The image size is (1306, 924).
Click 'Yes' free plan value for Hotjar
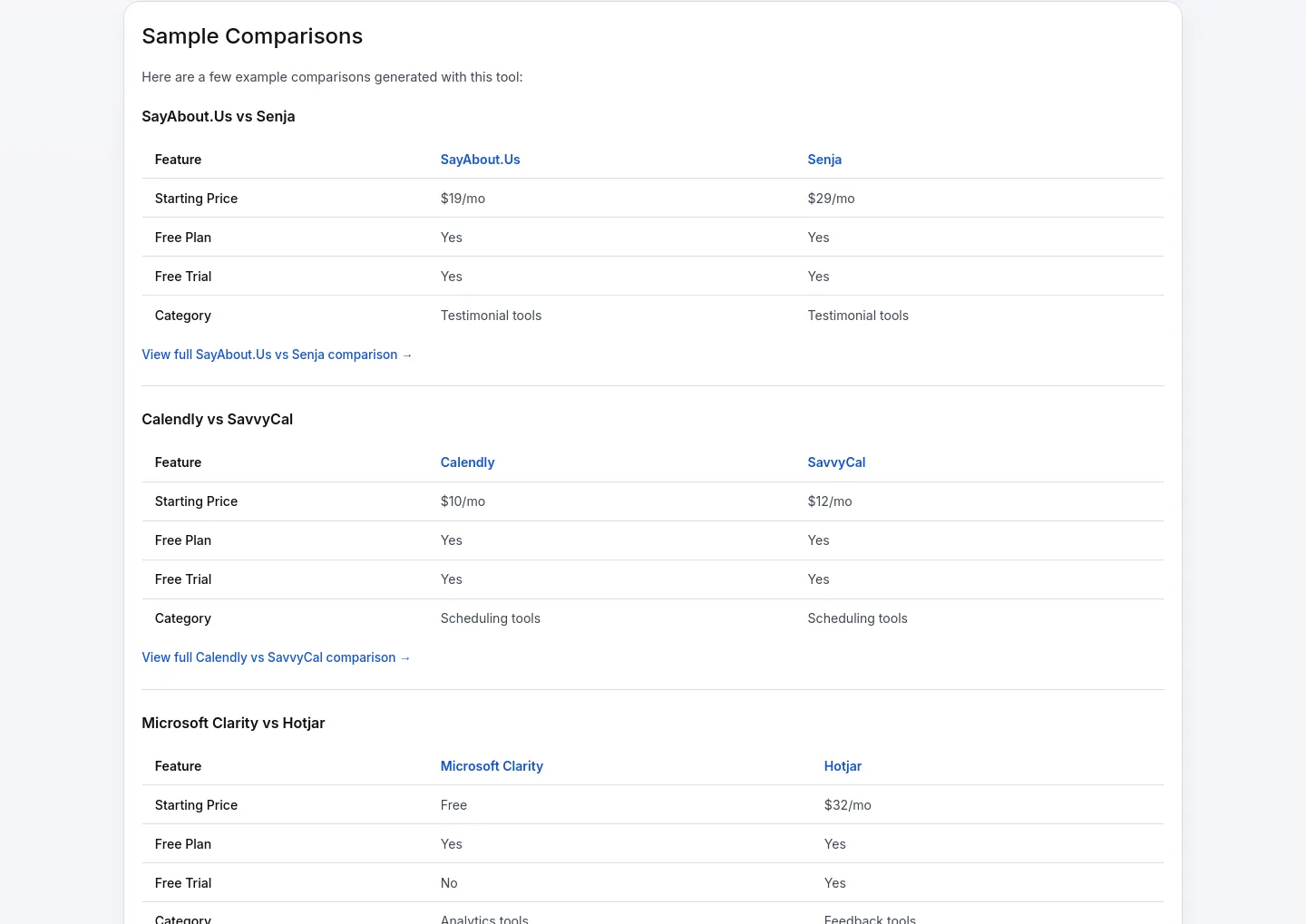click(x=834, y=844)
